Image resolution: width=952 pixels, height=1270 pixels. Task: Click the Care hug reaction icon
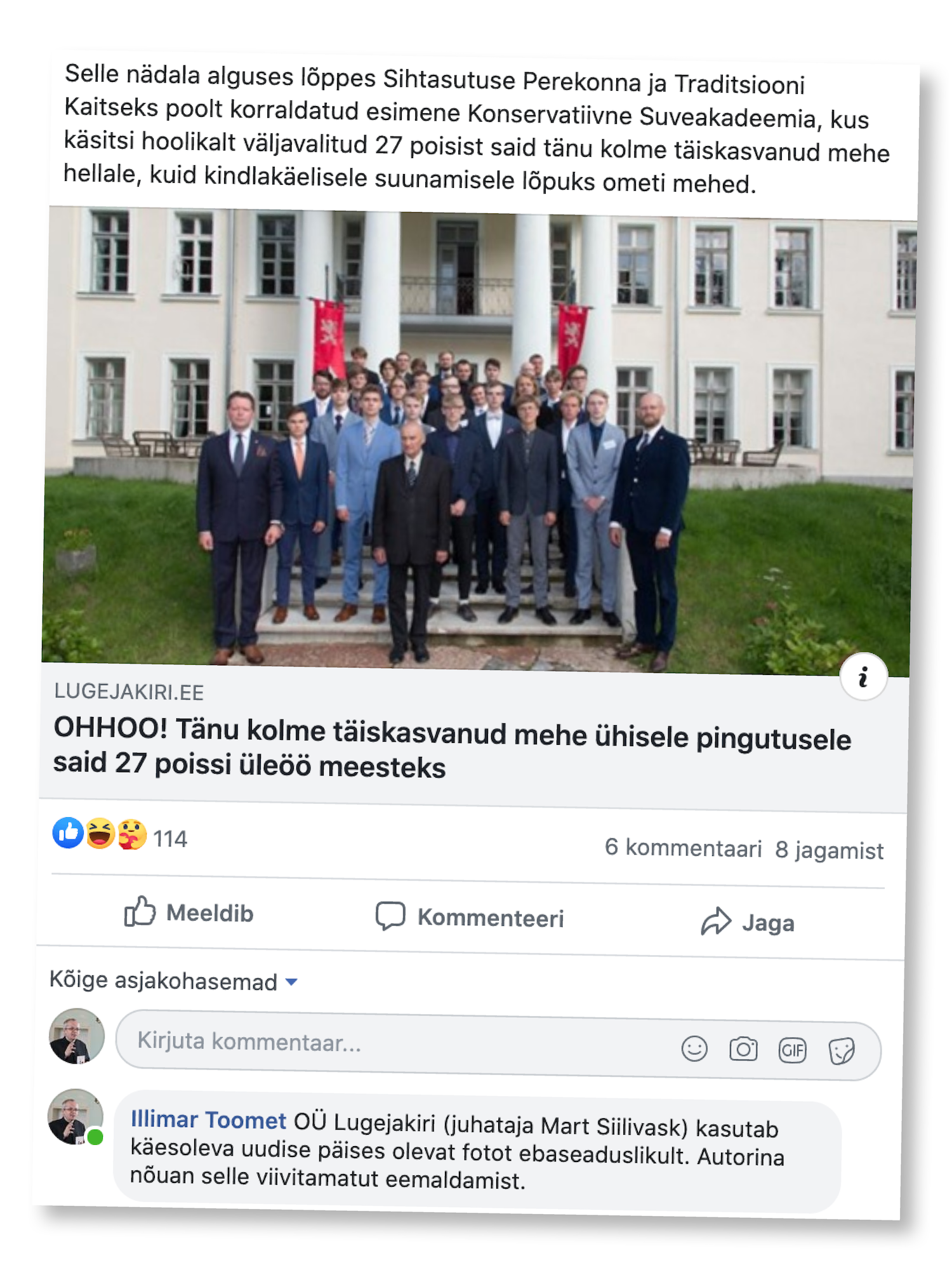tap(131, 835)
